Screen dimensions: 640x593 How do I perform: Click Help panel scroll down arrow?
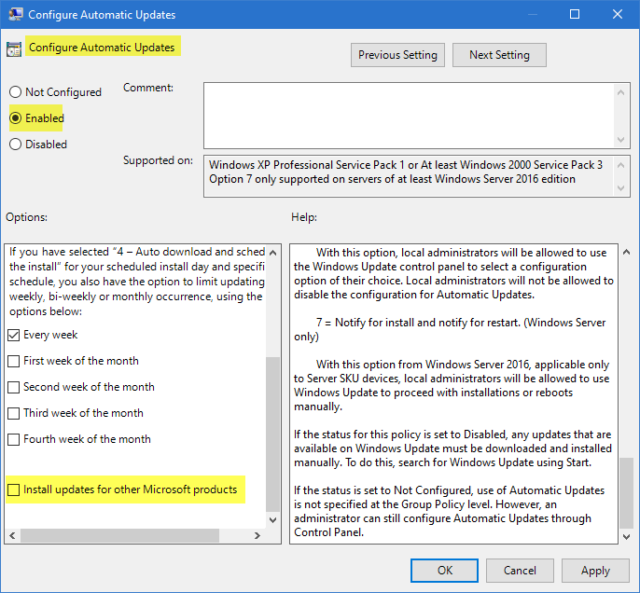tap(626, 537)
